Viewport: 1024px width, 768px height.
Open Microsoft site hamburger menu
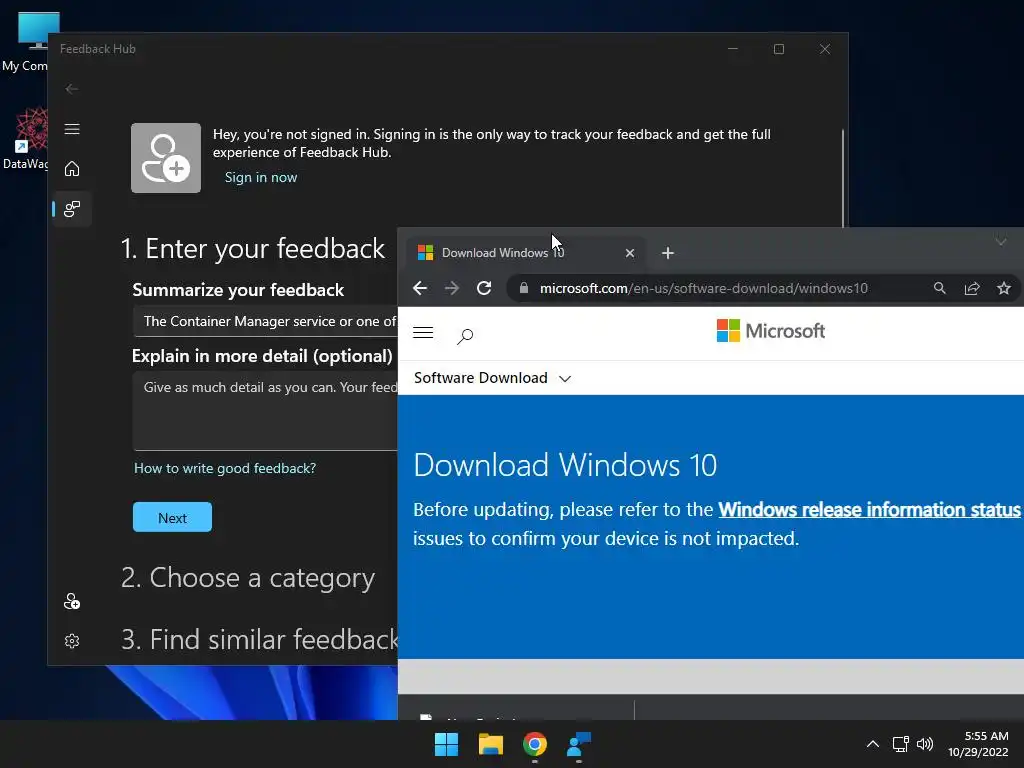point(423,333)
